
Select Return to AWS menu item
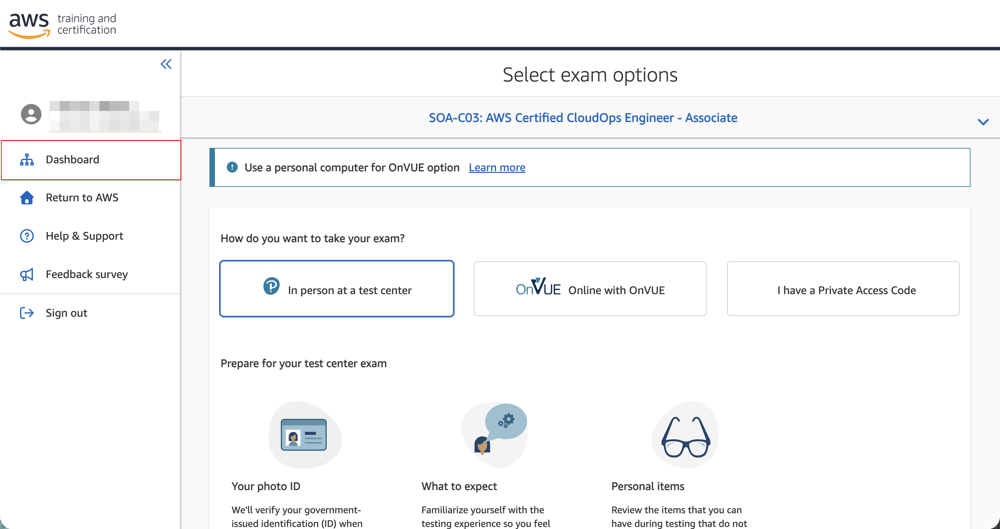(x=91, y=198)
